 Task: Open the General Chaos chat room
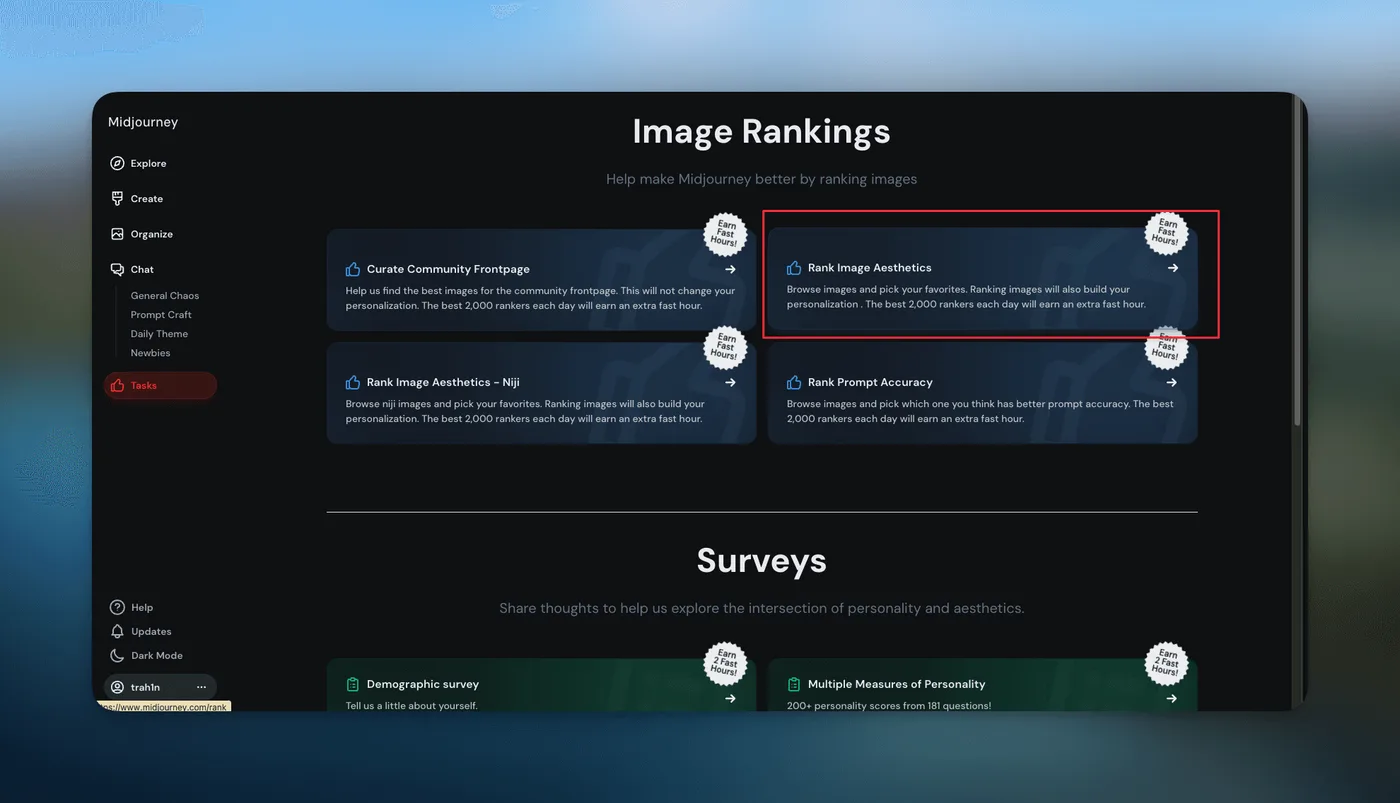pyautogui.click(x=164, y=295)
